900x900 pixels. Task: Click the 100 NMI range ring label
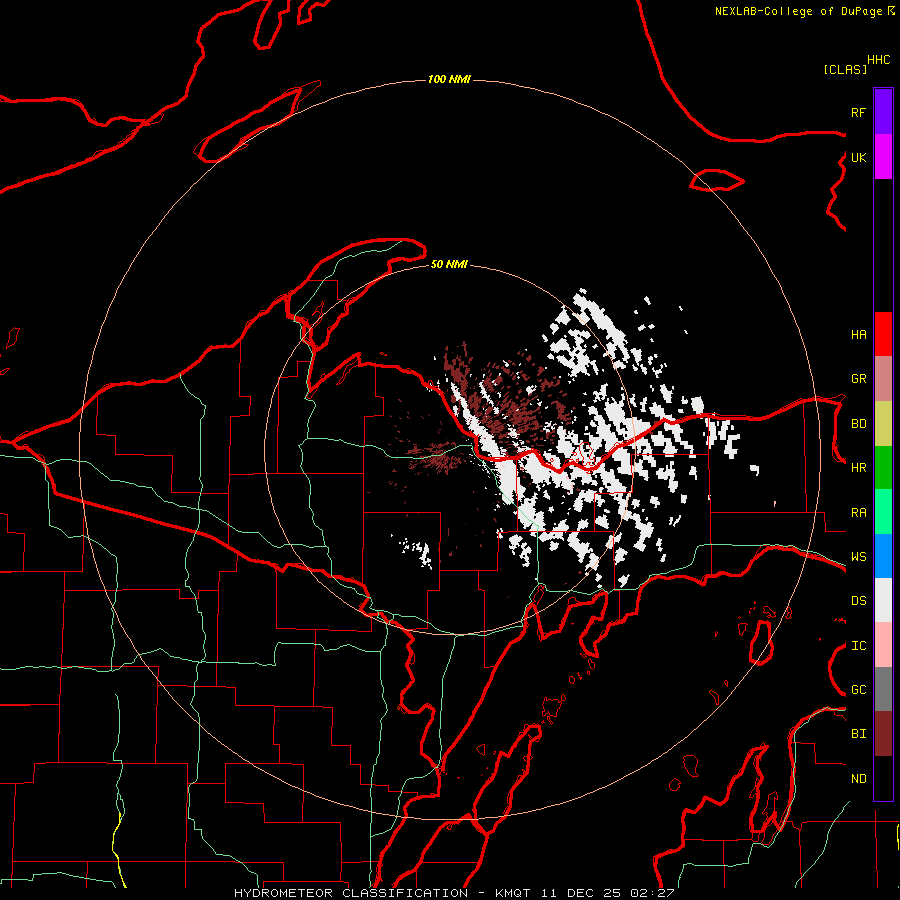(449, 79)
